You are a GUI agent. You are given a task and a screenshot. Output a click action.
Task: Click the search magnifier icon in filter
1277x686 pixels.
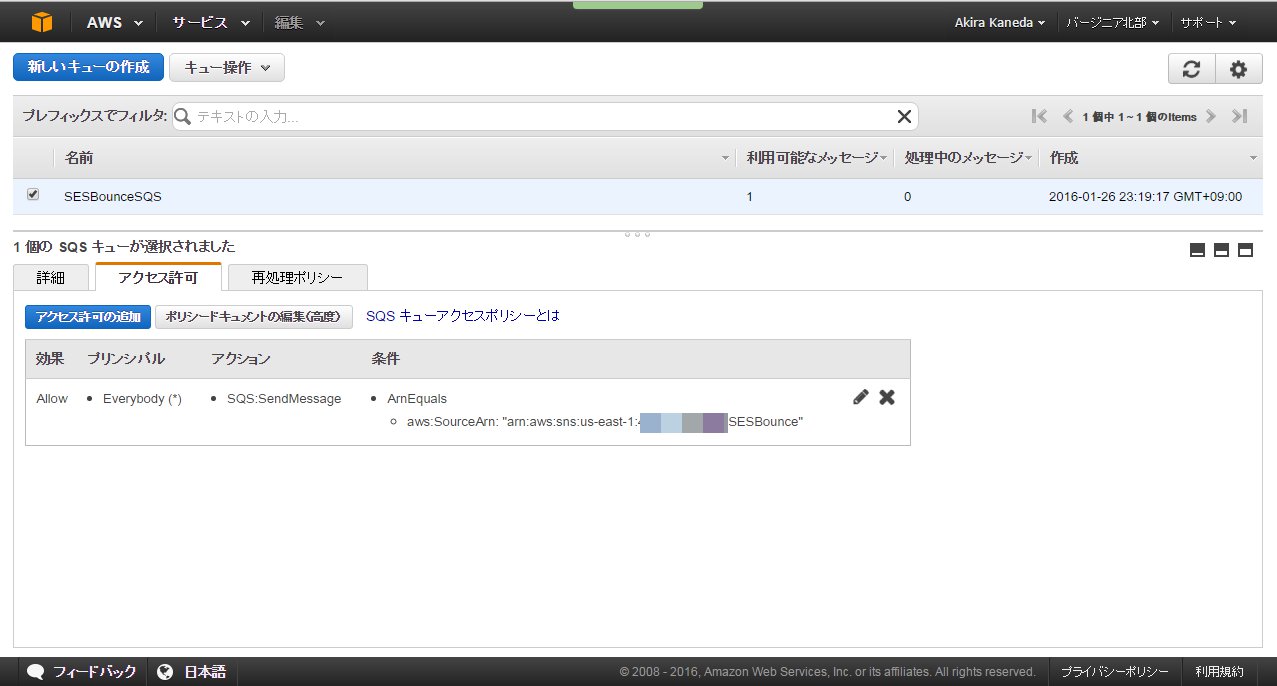click(x=184, y=117)
